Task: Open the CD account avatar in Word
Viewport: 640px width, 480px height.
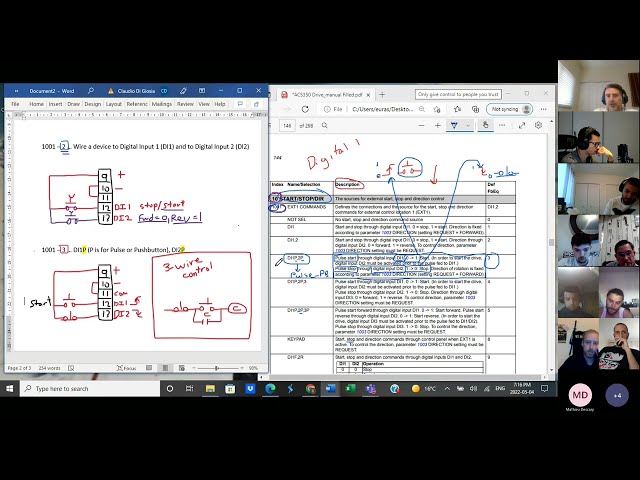Action: tap(164, 91)
